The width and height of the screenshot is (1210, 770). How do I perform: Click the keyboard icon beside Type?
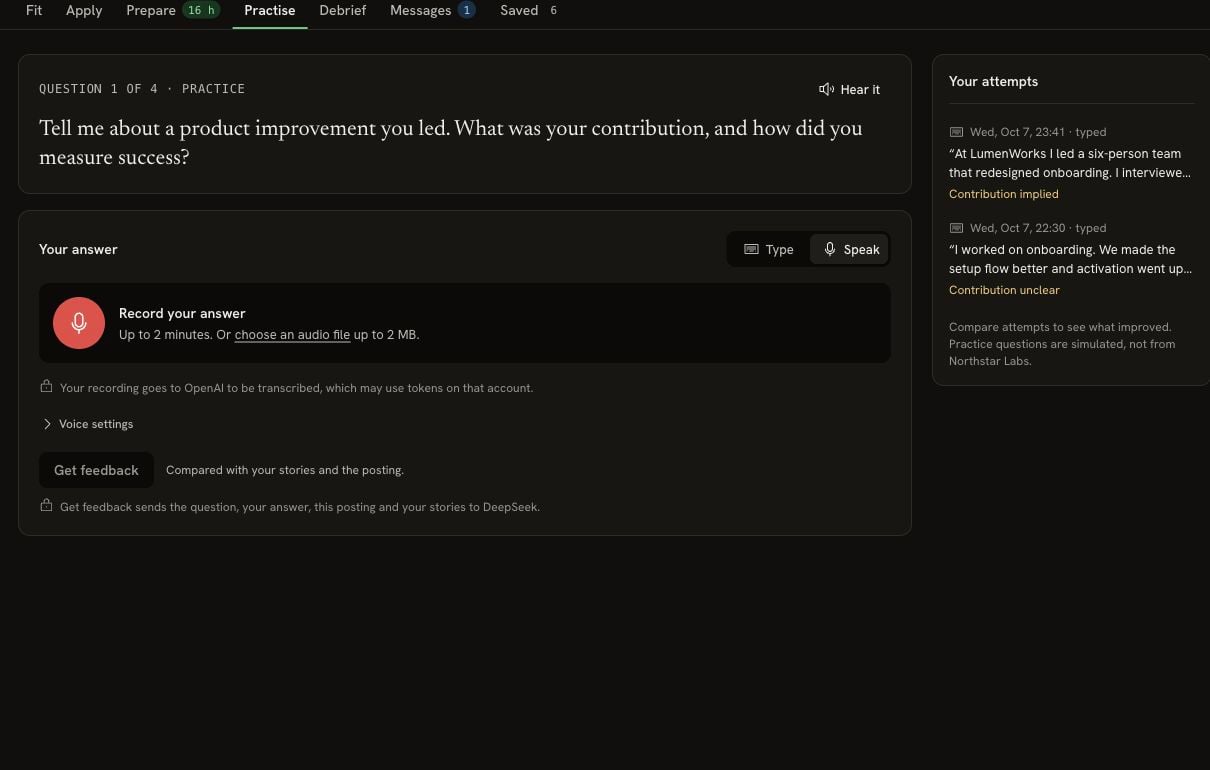[751, 249]
